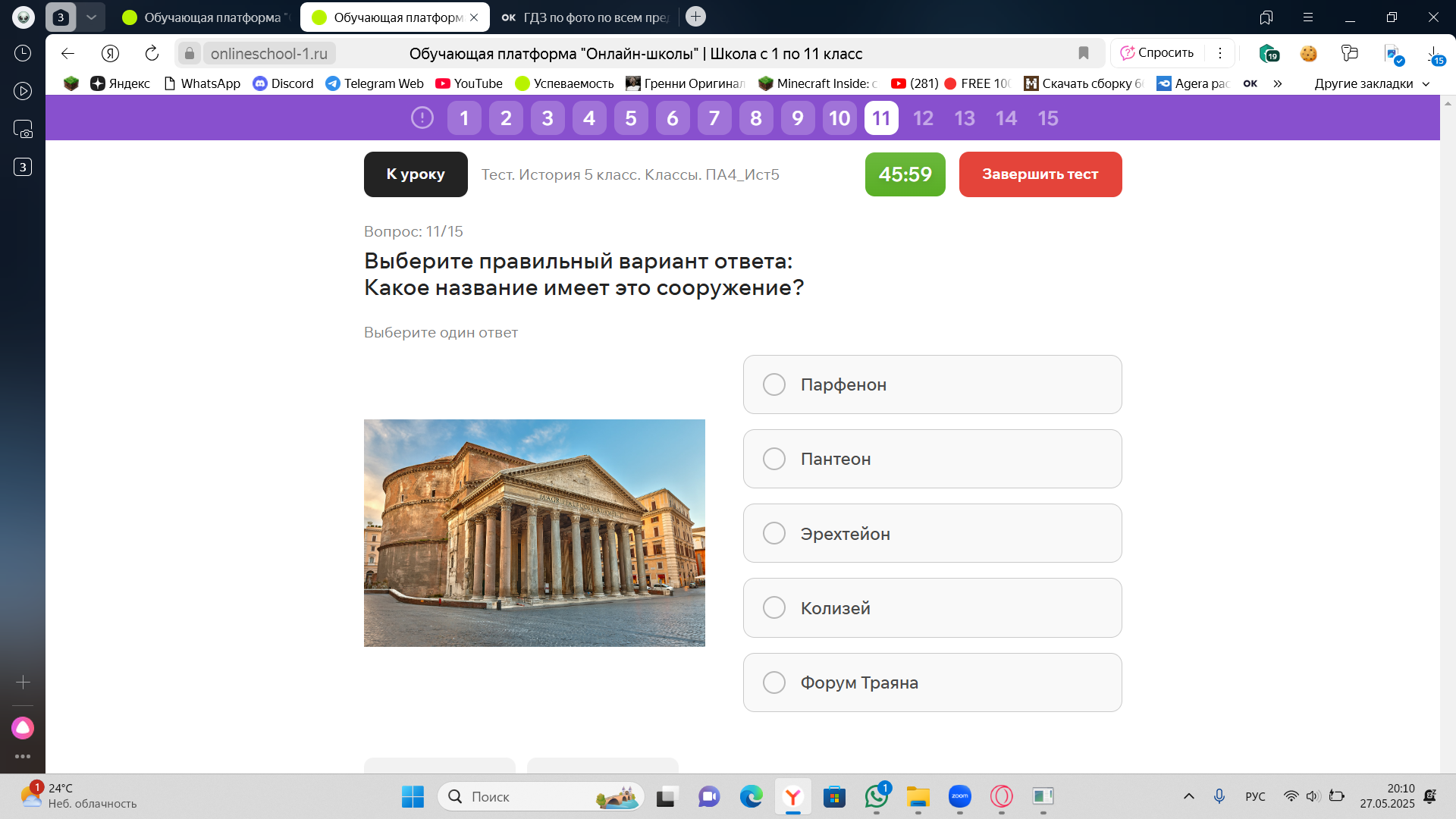Screen dimensions: 1456x819
Task: Open the Discord bookmark
Action: pos(283,83)
